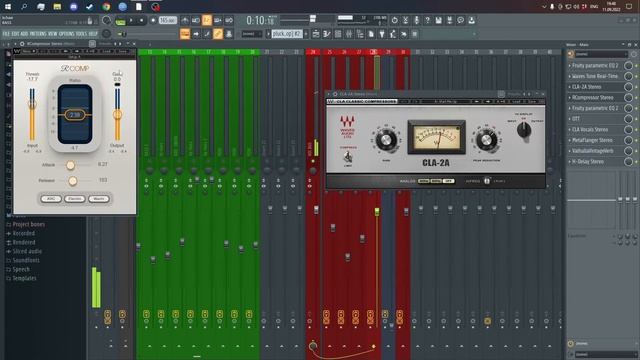This screenshot has width=640, height=360.
Task: Click the brush icon in shortcut toolbar
Action: tap(207, 34)
